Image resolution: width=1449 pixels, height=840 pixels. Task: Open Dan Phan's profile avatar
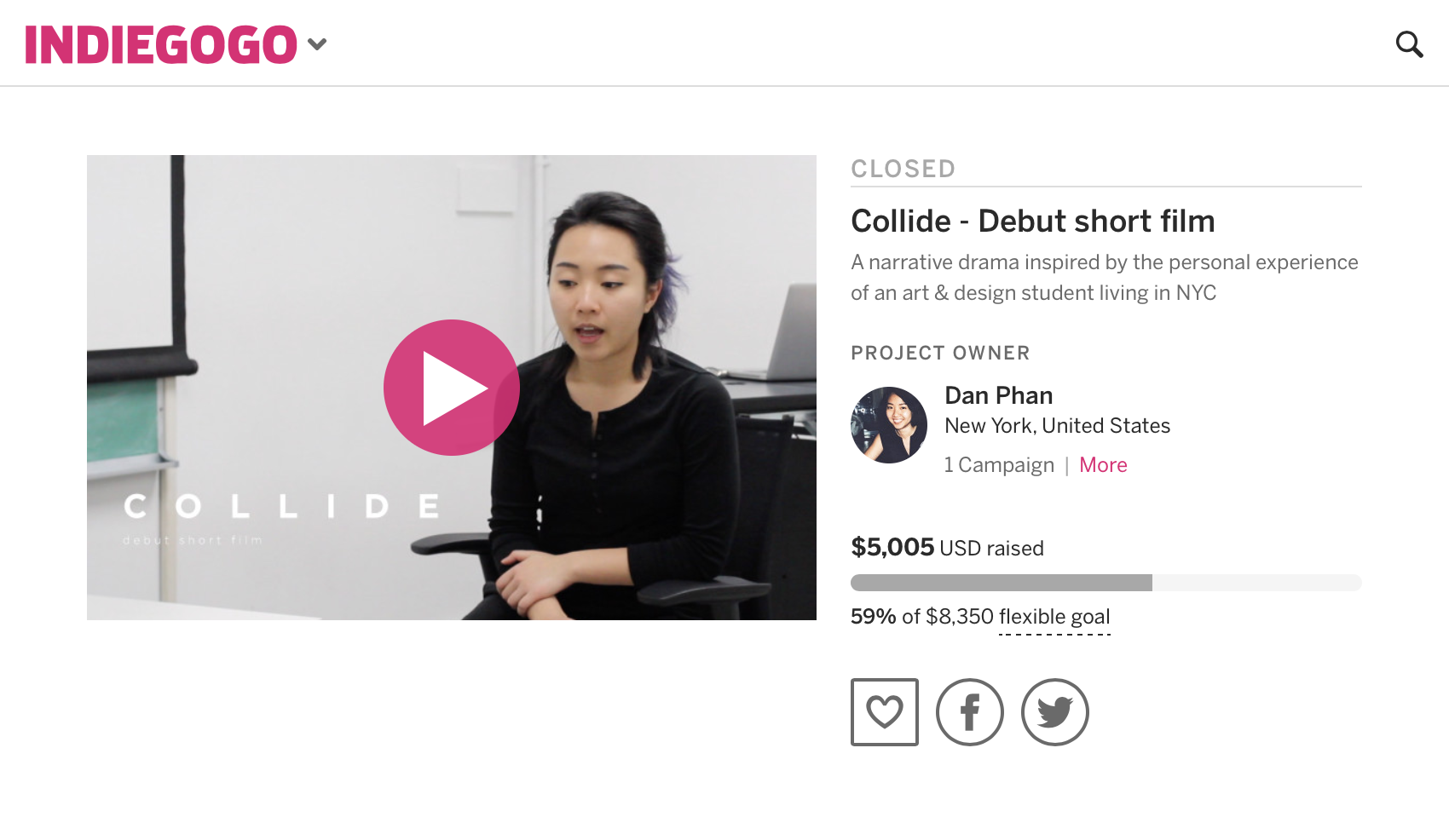point(889,425)
